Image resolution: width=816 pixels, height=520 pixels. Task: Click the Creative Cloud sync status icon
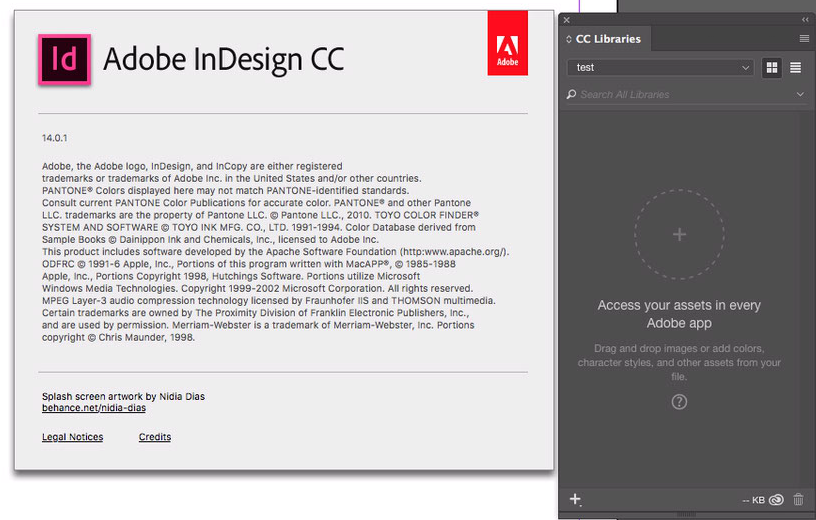[x=776, y=500]
